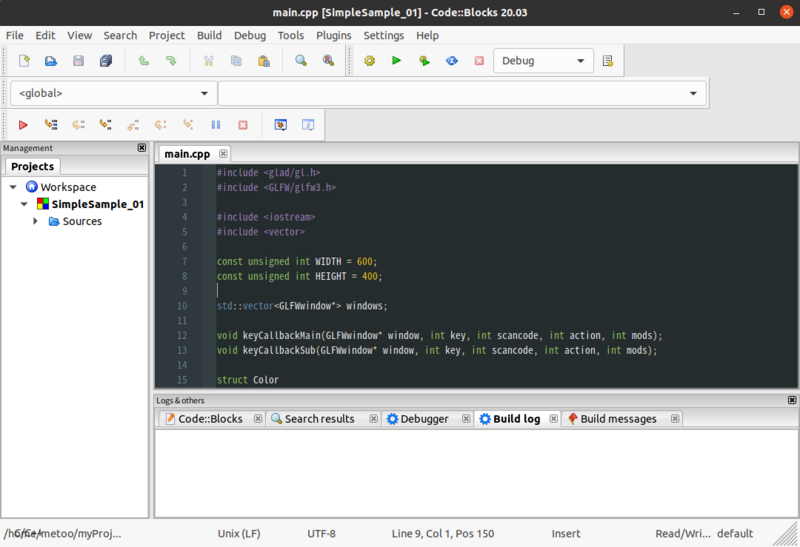Start debugging with the red Debug/Continue icon
Viewport: 800px width, 547px height.
point(23,125)
